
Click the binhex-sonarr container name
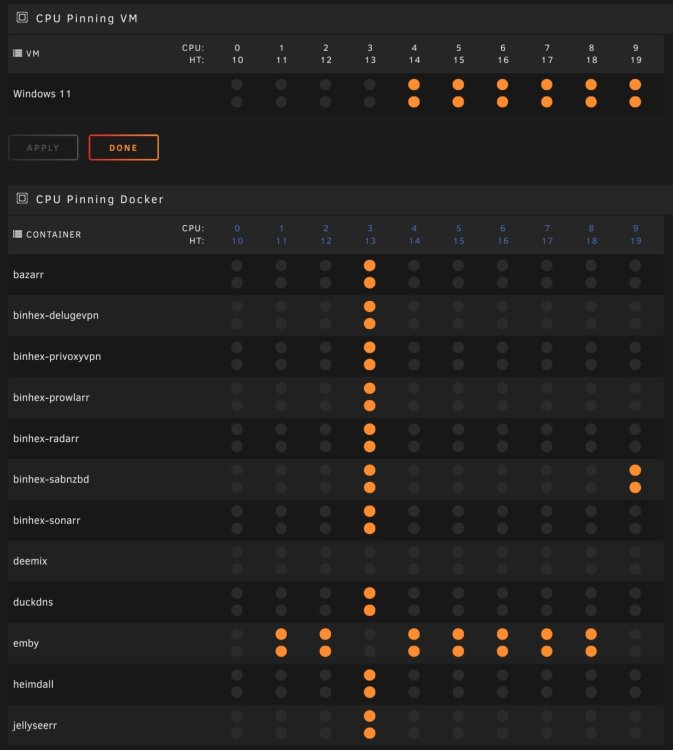[x=46, y=520]
